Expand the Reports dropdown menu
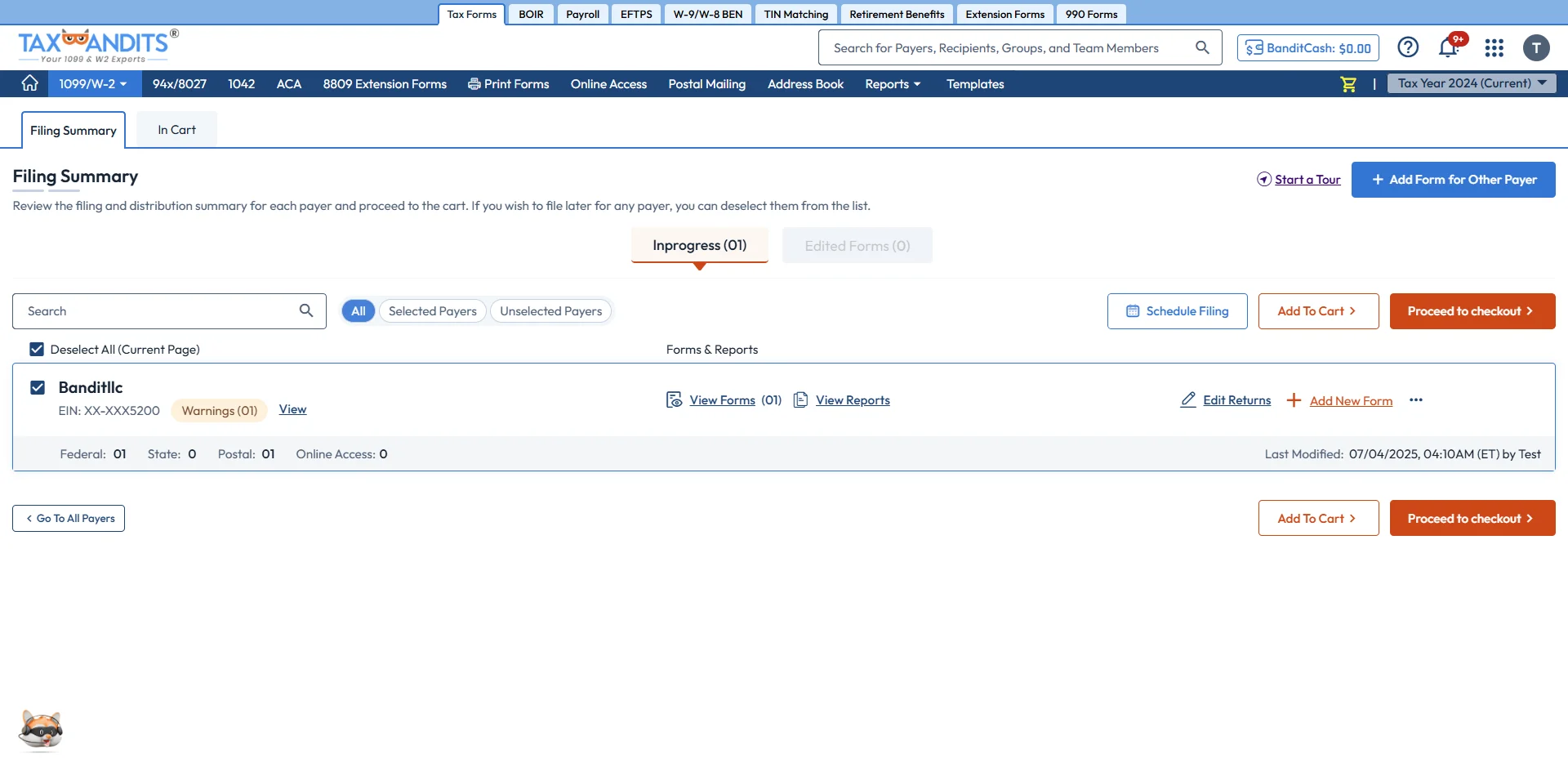The height and width of the screenshot is (772, 1568). point(893,83)
